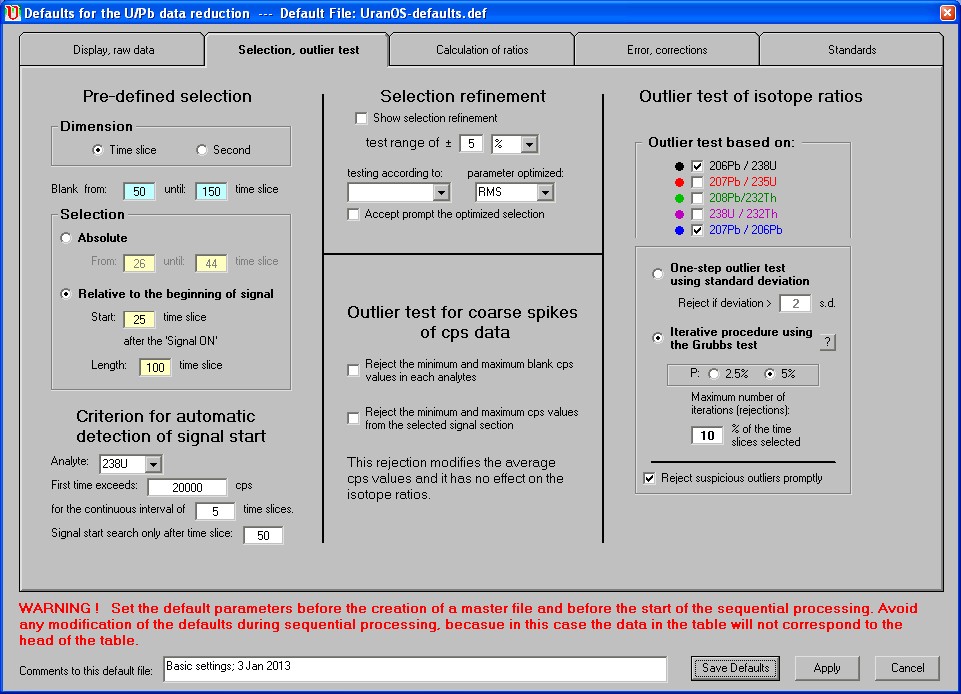
Task: Click the UranOS app icon in title bar
Action: click(12, 13)
